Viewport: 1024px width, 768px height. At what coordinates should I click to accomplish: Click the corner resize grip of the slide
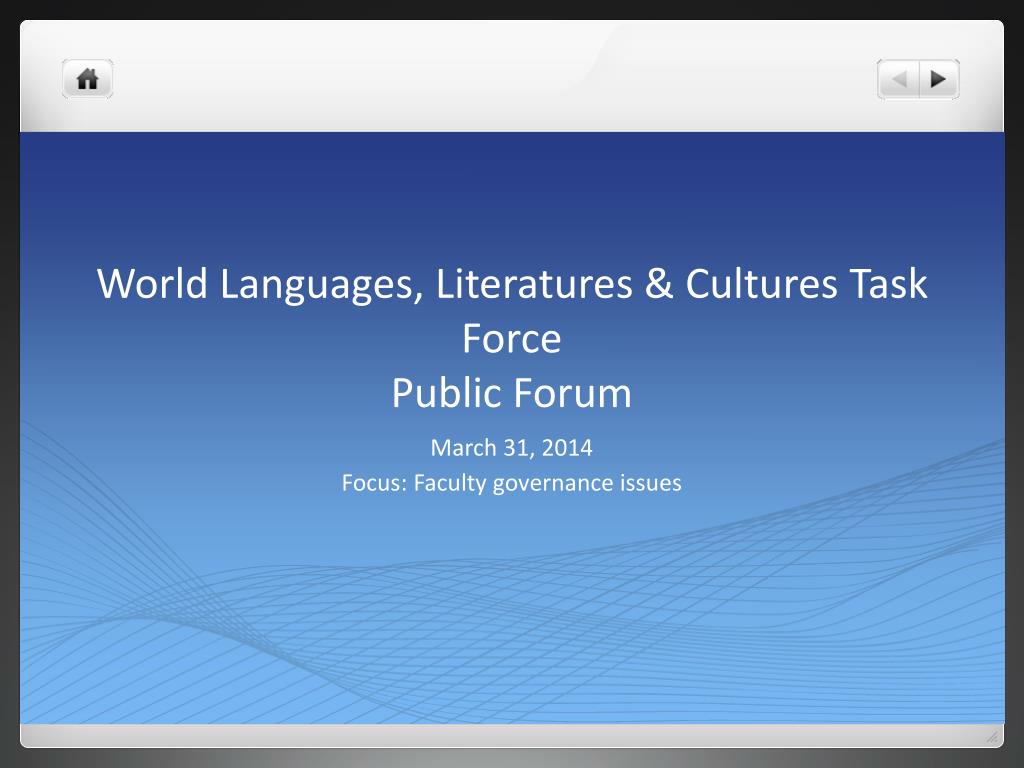pos(992,737)
